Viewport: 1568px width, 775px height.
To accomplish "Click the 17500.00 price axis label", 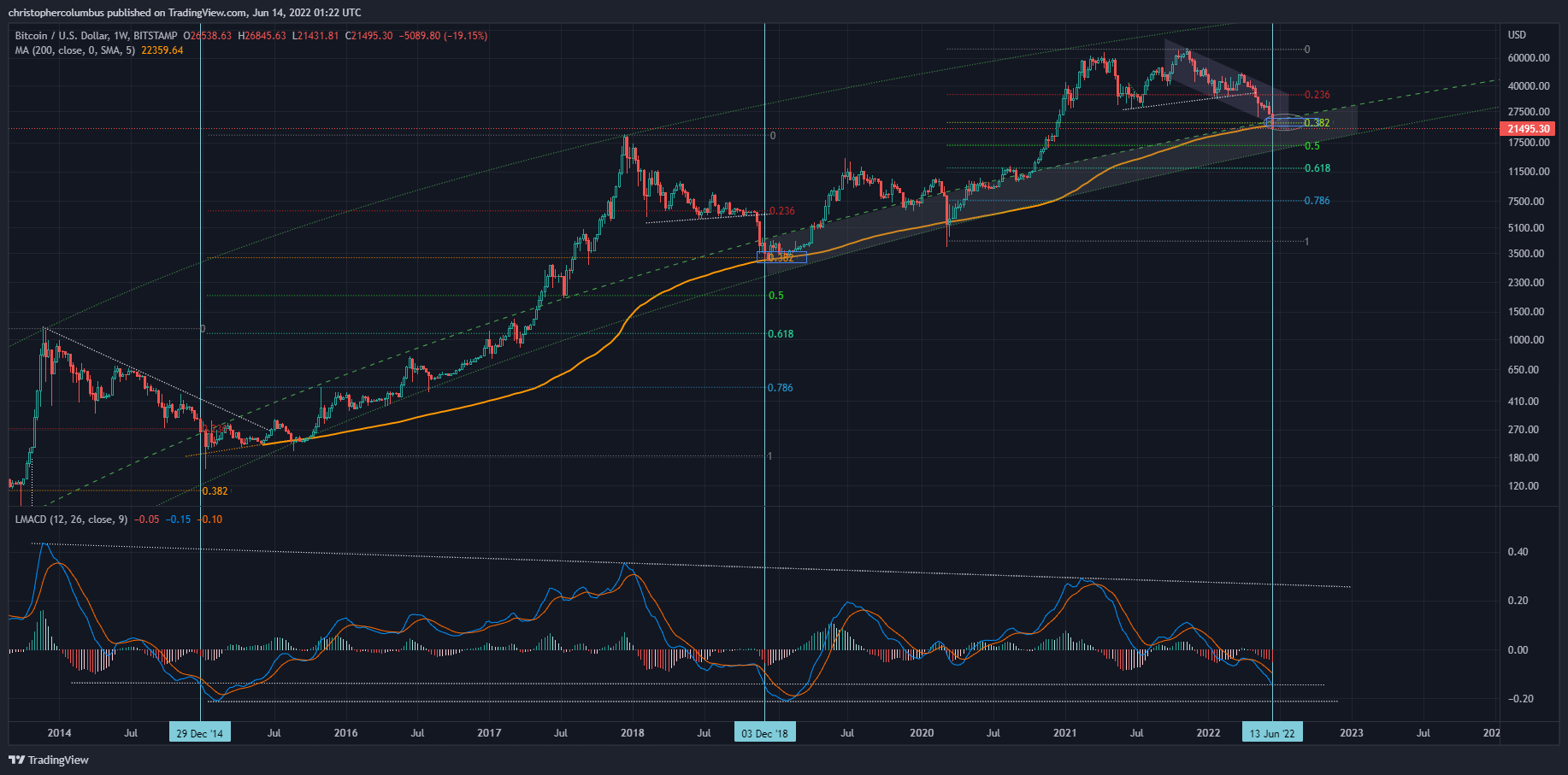I will pos(1529,143).
